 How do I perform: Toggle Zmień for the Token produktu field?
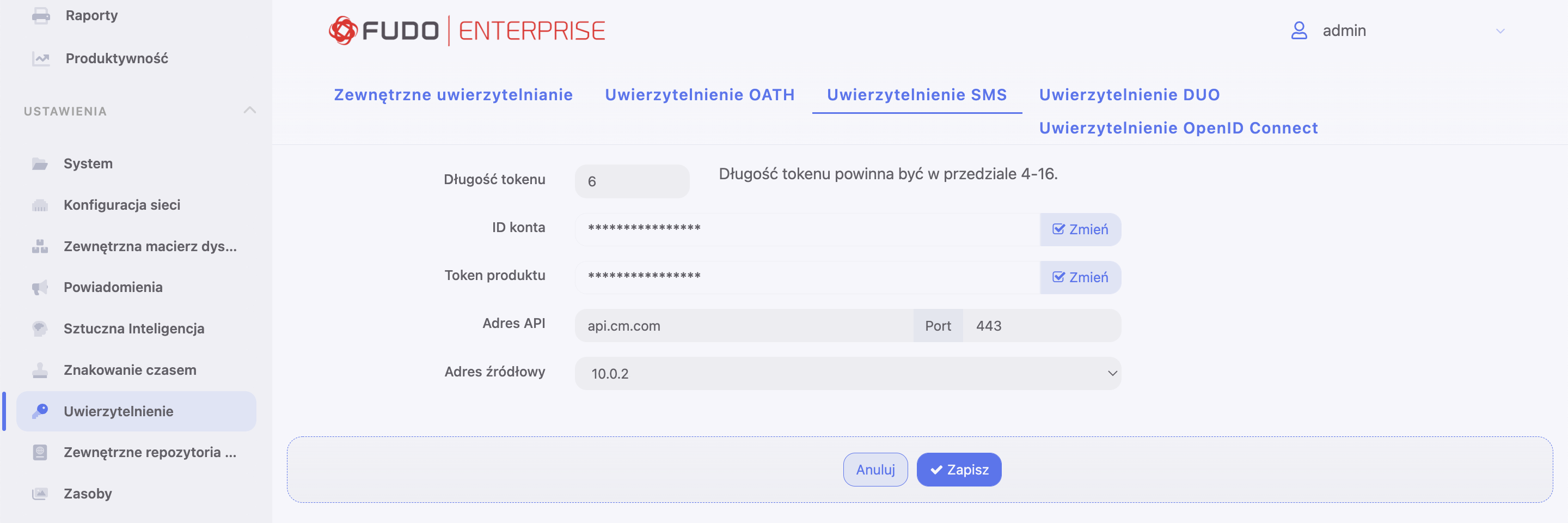pyautogui.click(x=1080, y=278)
